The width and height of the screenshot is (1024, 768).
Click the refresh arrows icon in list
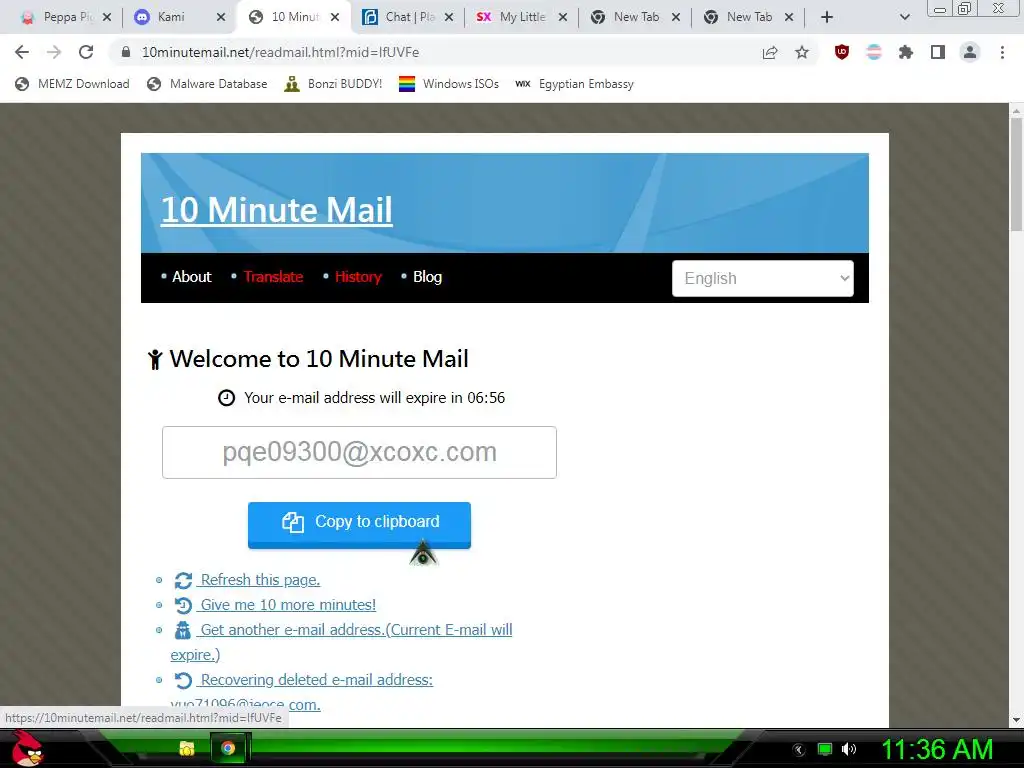183,581
